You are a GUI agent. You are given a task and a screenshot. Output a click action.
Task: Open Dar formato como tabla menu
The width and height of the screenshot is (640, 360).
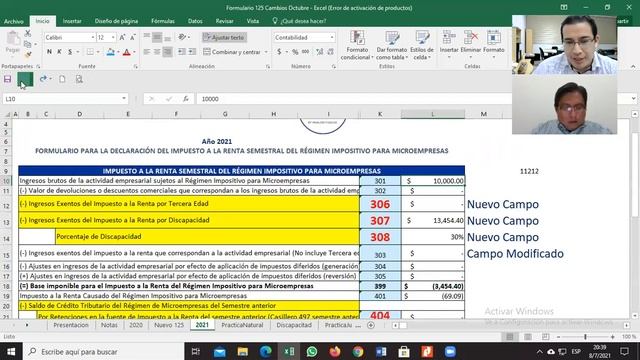coord(392,45)
